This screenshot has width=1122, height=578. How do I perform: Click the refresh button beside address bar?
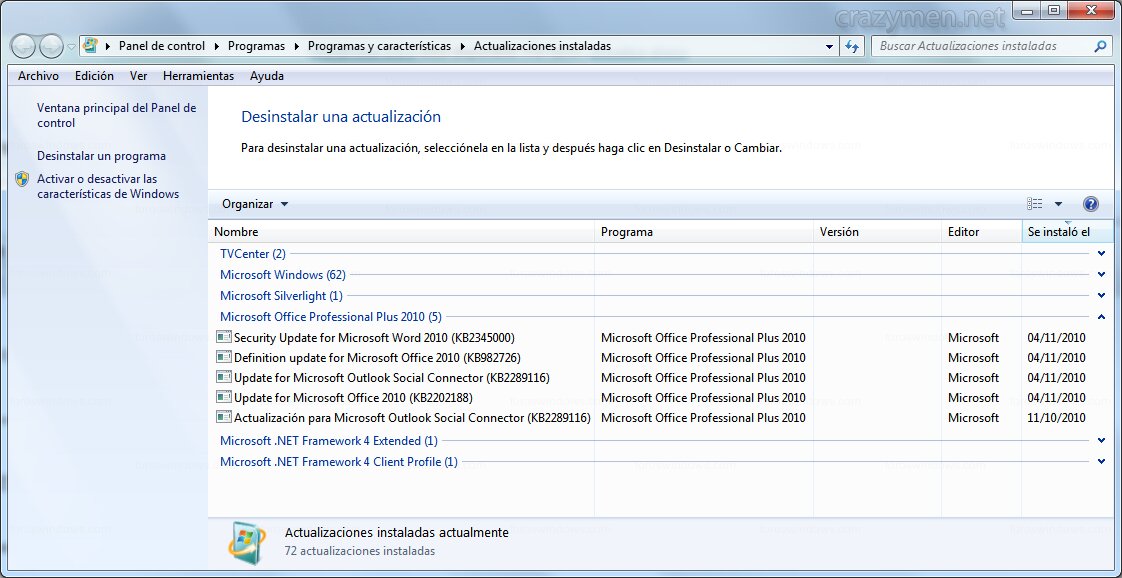[852, 46]
